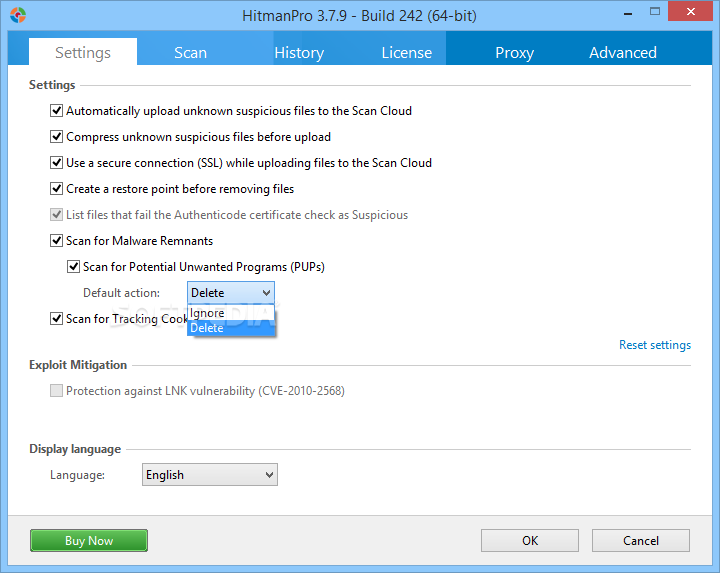Switch to the Scan tab

point(190,52)
